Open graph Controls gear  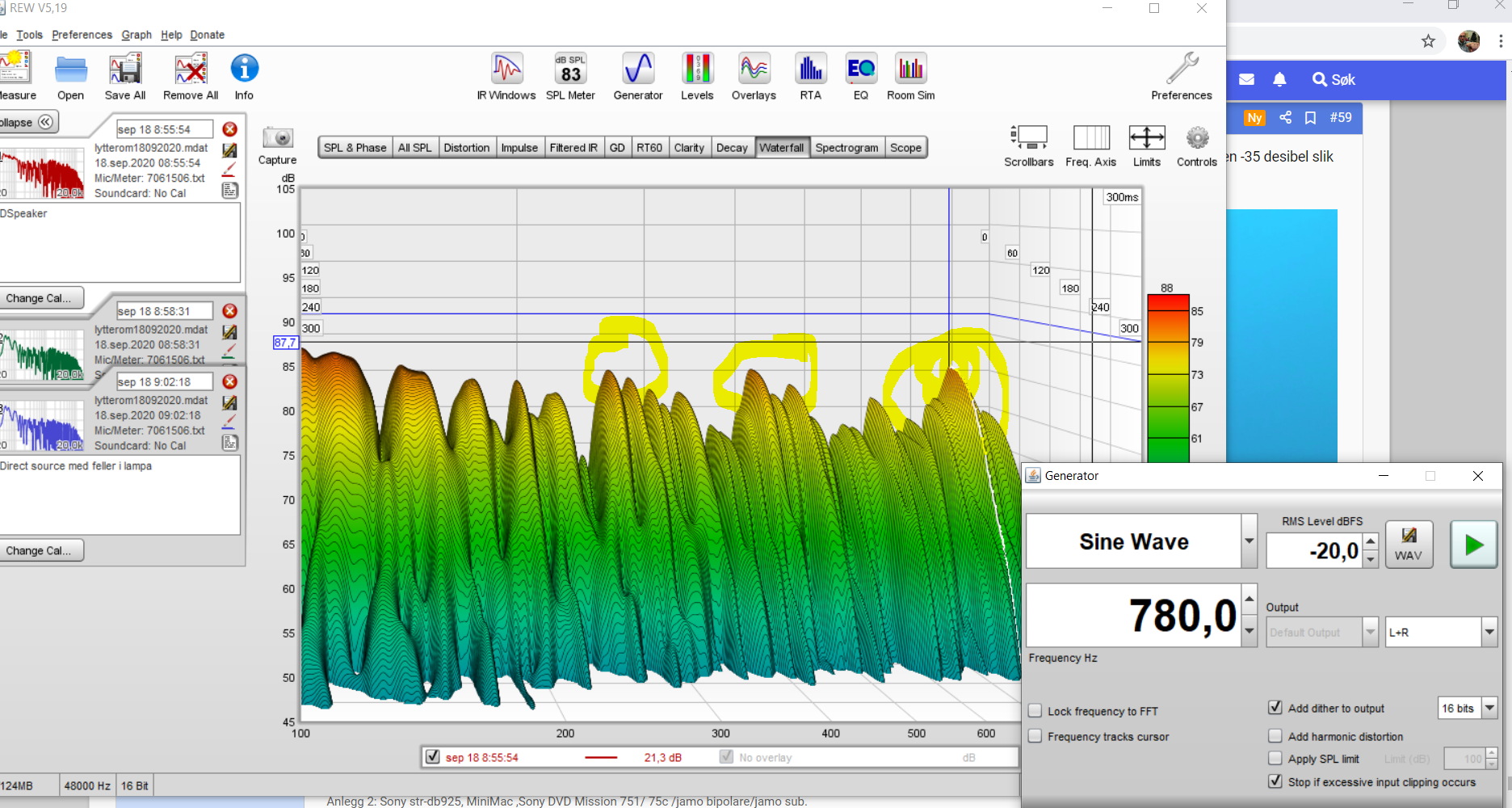(x=1196, y=145)
